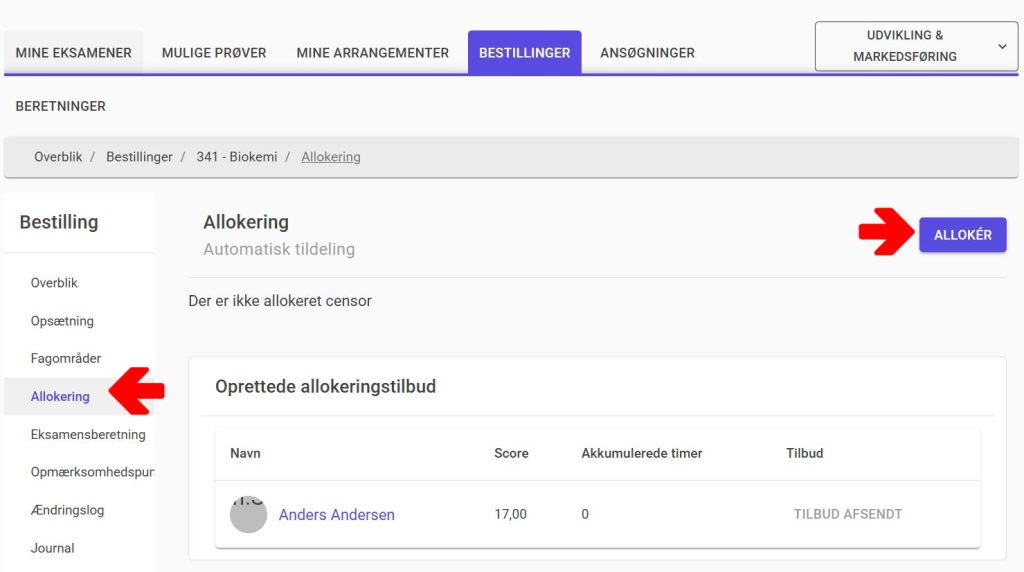Select the Bestillinger tab in top navigation
The image size is (1024, 572).
(524, 53)
